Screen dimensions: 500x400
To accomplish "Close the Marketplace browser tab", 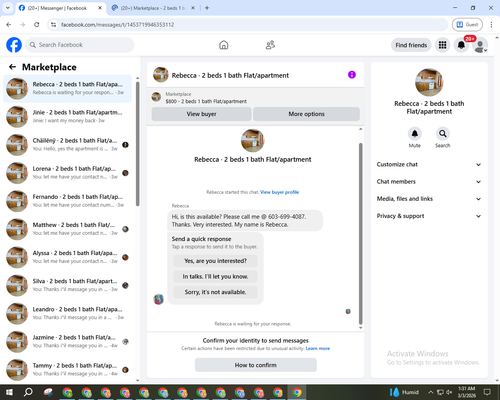I will pyautogui.click(x=193, y=8).
